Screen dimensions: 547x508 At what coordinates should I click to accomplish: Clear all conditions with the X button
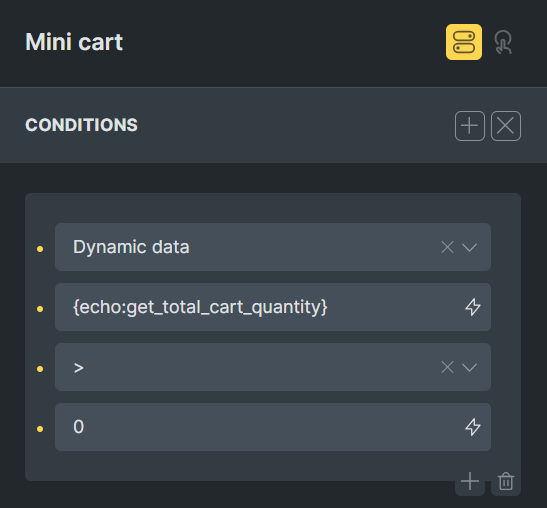click(506, 126)
